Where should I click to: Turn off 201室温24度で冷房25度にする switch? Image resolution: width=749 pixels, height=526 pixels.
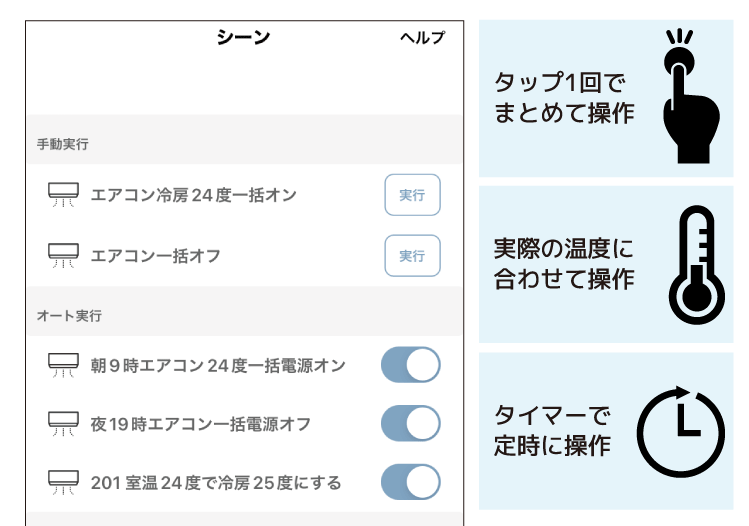[x=410, y=483]
